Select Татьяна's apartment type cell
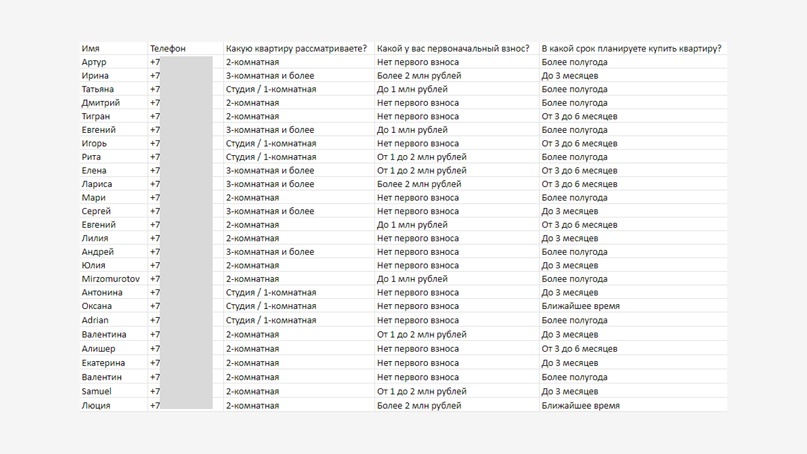Screen dimensions: 807x454 pyautogui.click(x=270, y=89)
